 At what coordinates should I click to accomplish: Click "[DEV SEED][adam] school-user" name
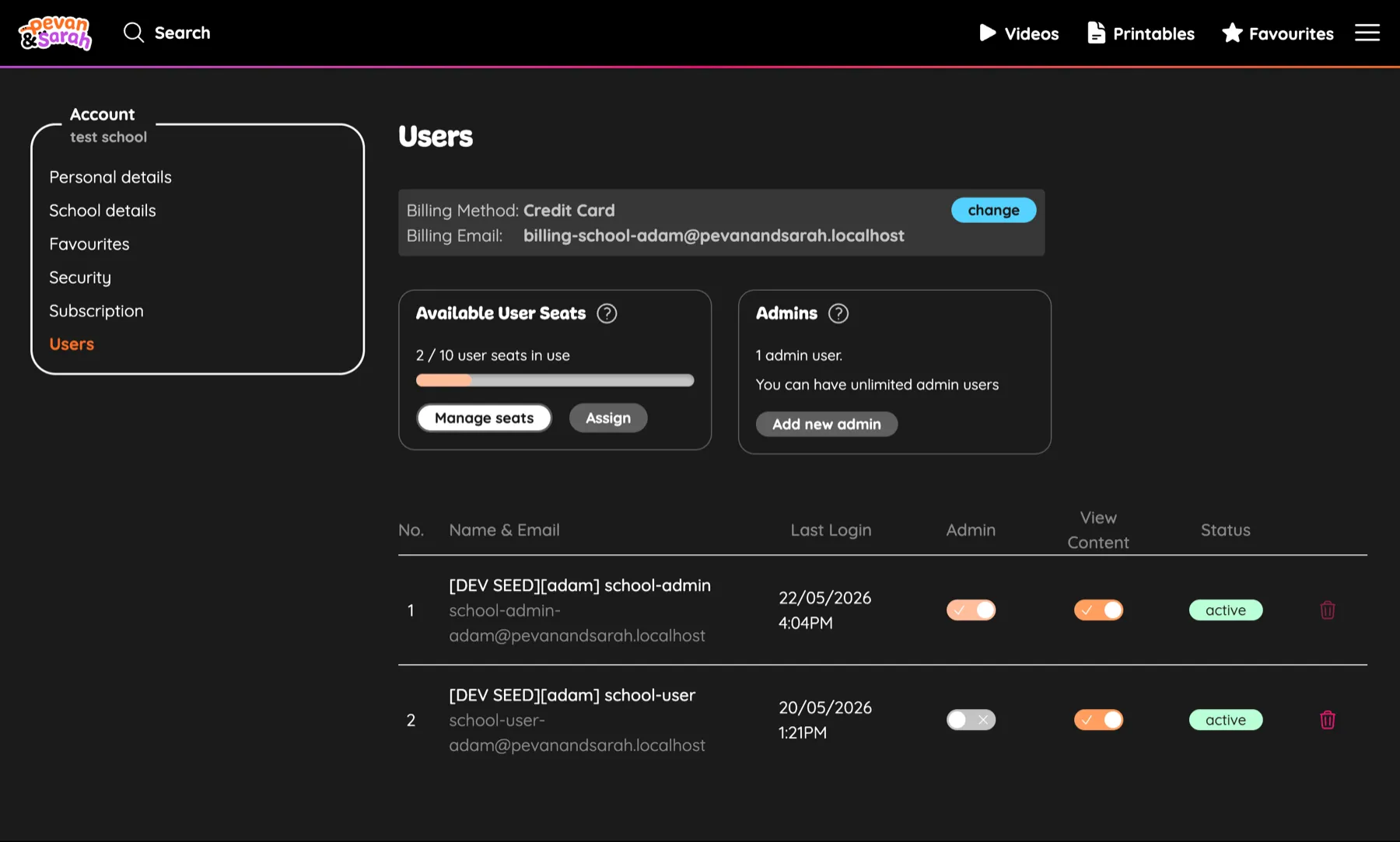click(x=572, y=695)
